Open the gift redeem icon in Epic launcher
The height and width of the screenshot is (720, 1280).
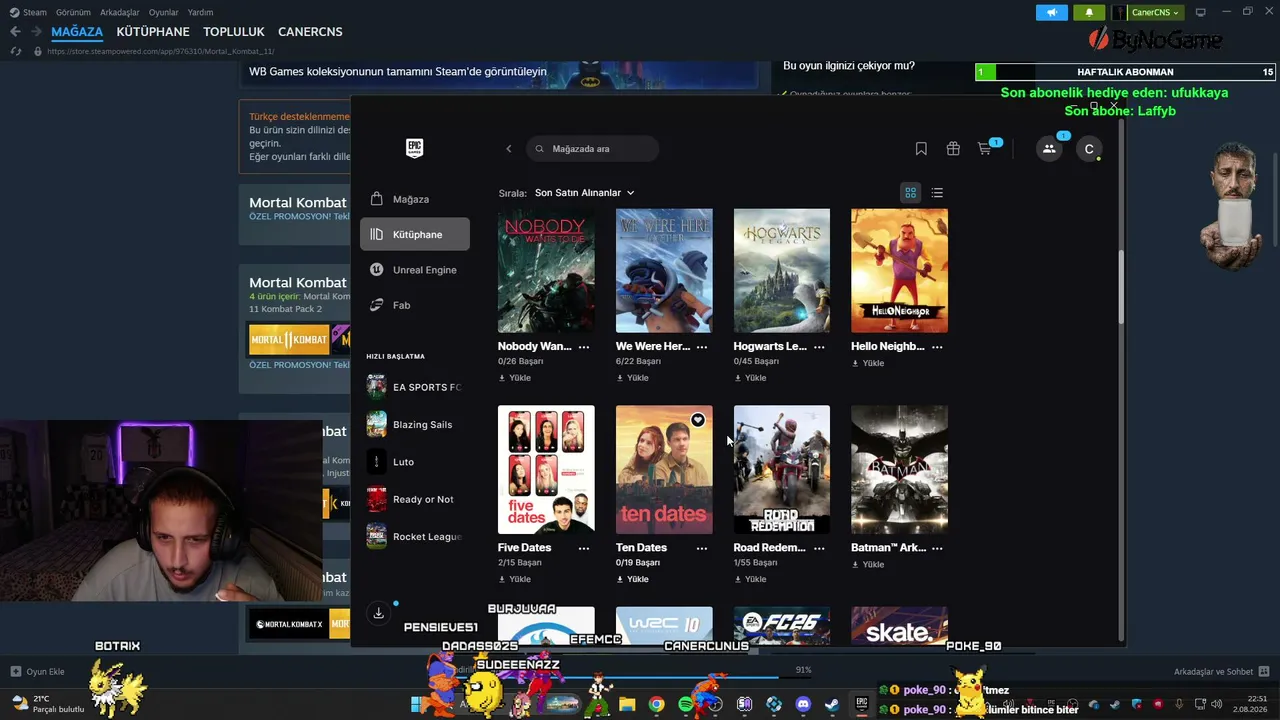coord(953,149)
